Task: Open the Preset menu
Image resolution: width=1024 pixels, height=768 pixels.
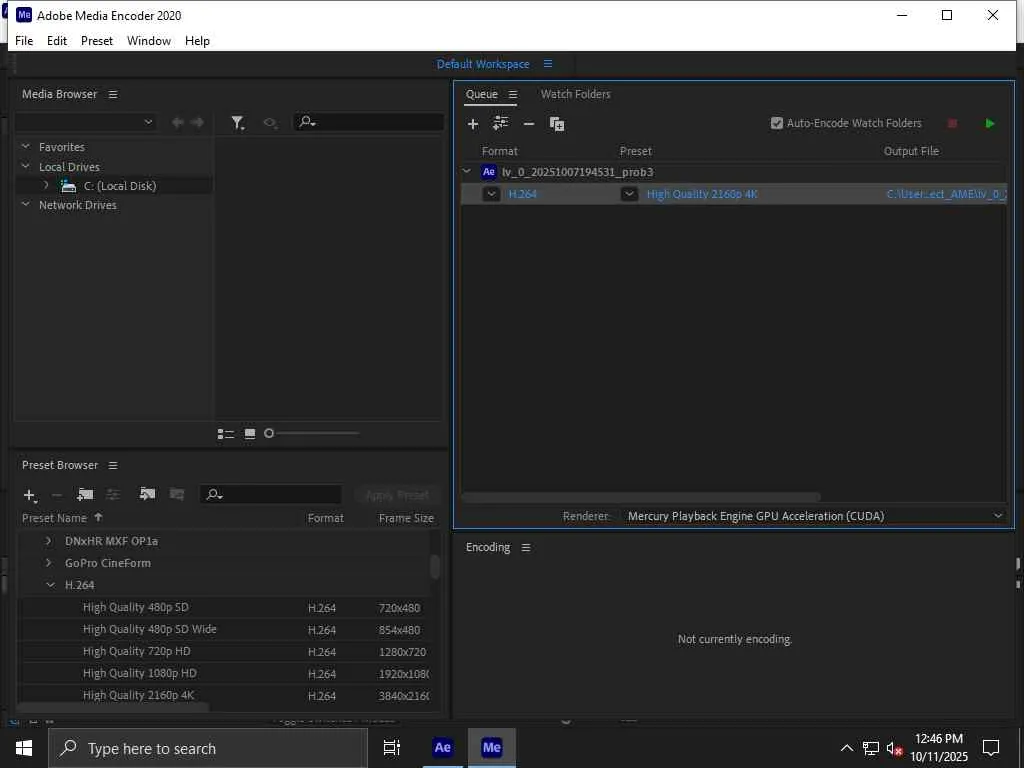Action: [x=97, y=40]
